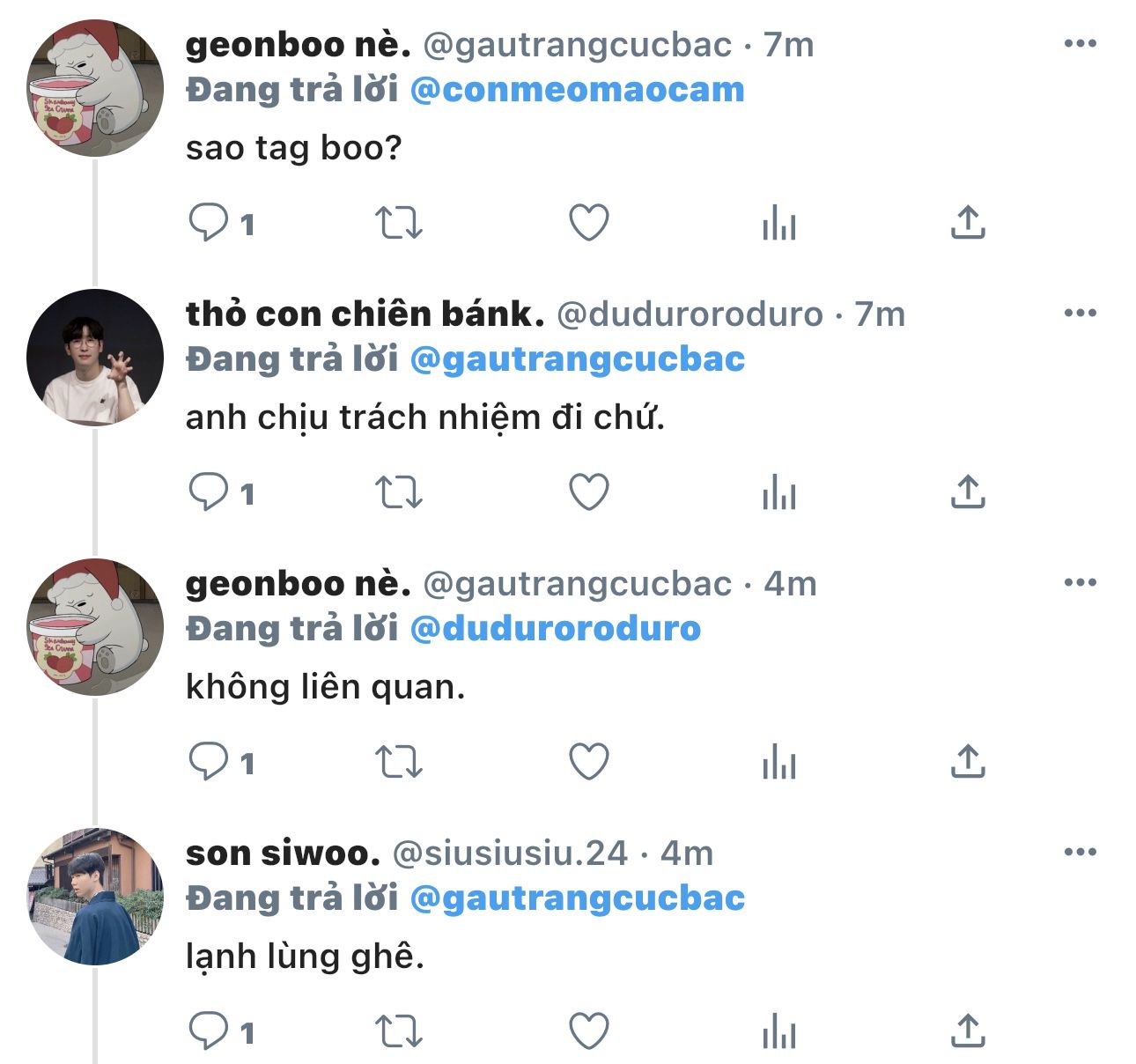Retweet the "lạnh lùng ghê." tweet
1136x1064 pixels.
pos(399,1031)
